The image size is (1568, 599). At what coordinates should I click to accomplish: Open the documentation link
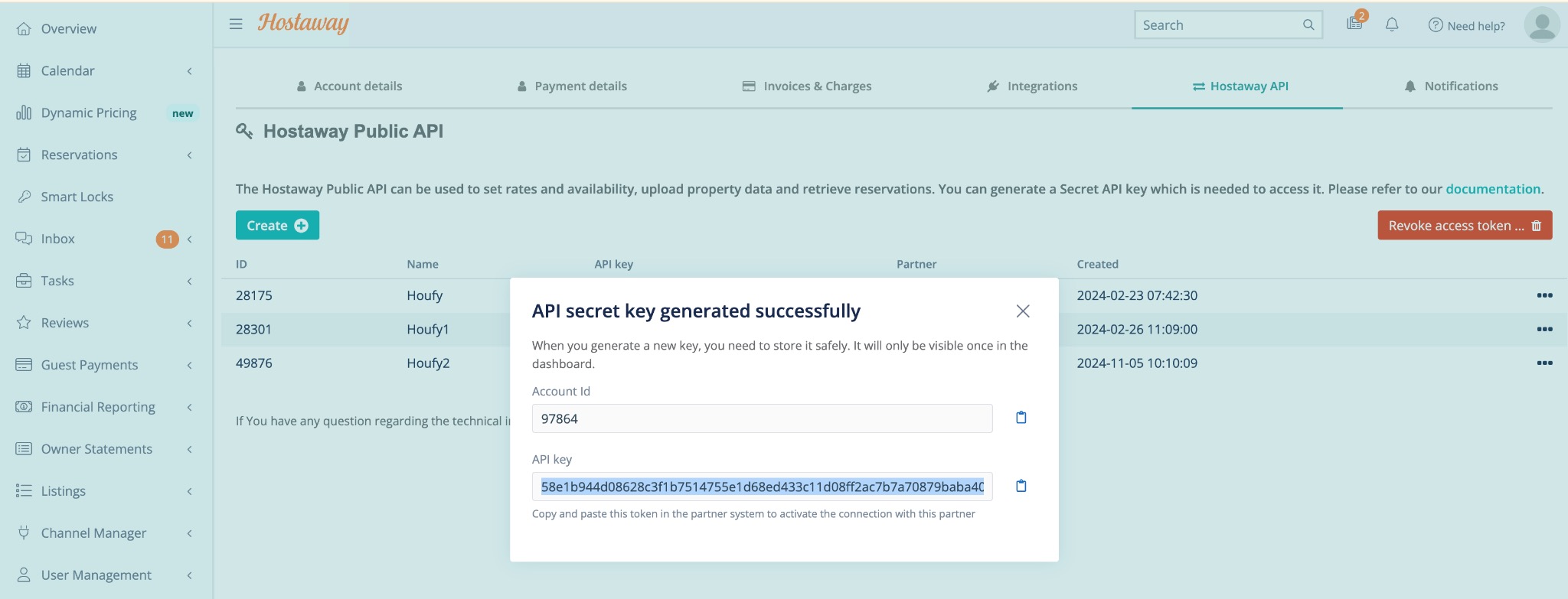point(1492,189)
